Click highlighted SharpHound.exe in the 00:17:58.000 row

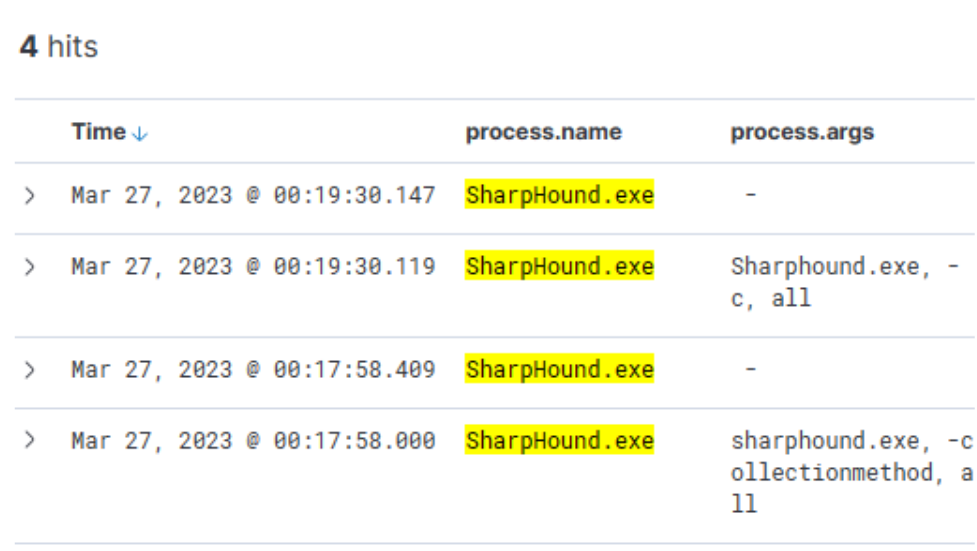point(559,441)
